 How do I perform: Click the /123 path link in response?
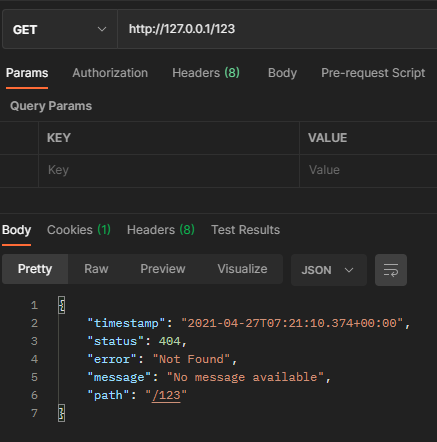point(166,395)
